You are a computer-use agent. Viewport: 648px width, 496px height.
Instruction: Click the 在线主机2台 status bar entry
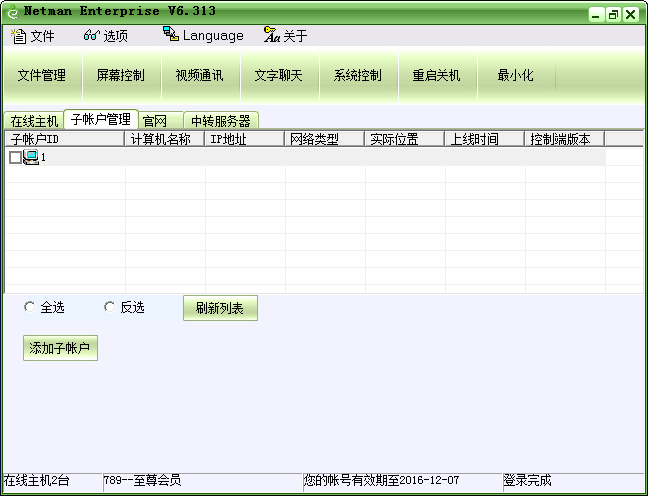53,481
